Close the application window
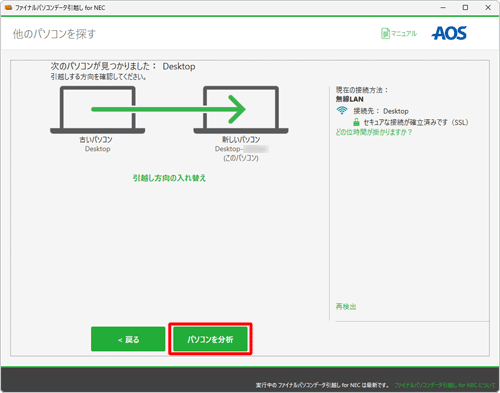 pyautogui.click(x=488, y=7)
